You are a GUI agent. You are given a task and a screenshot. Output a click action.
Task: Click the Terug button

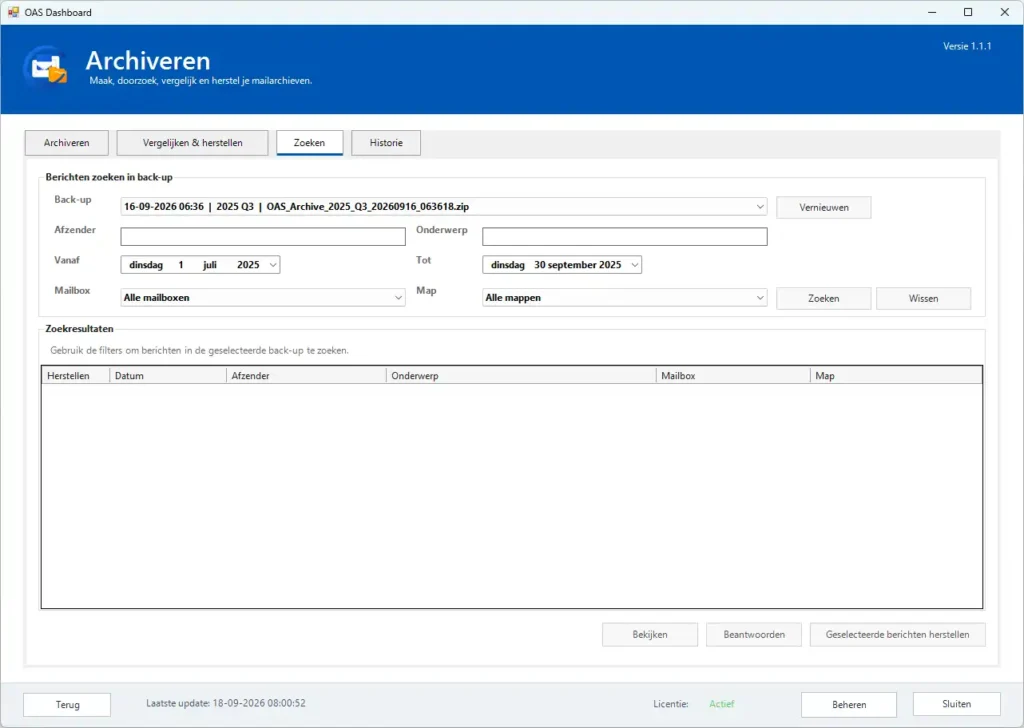click(67, 704)
